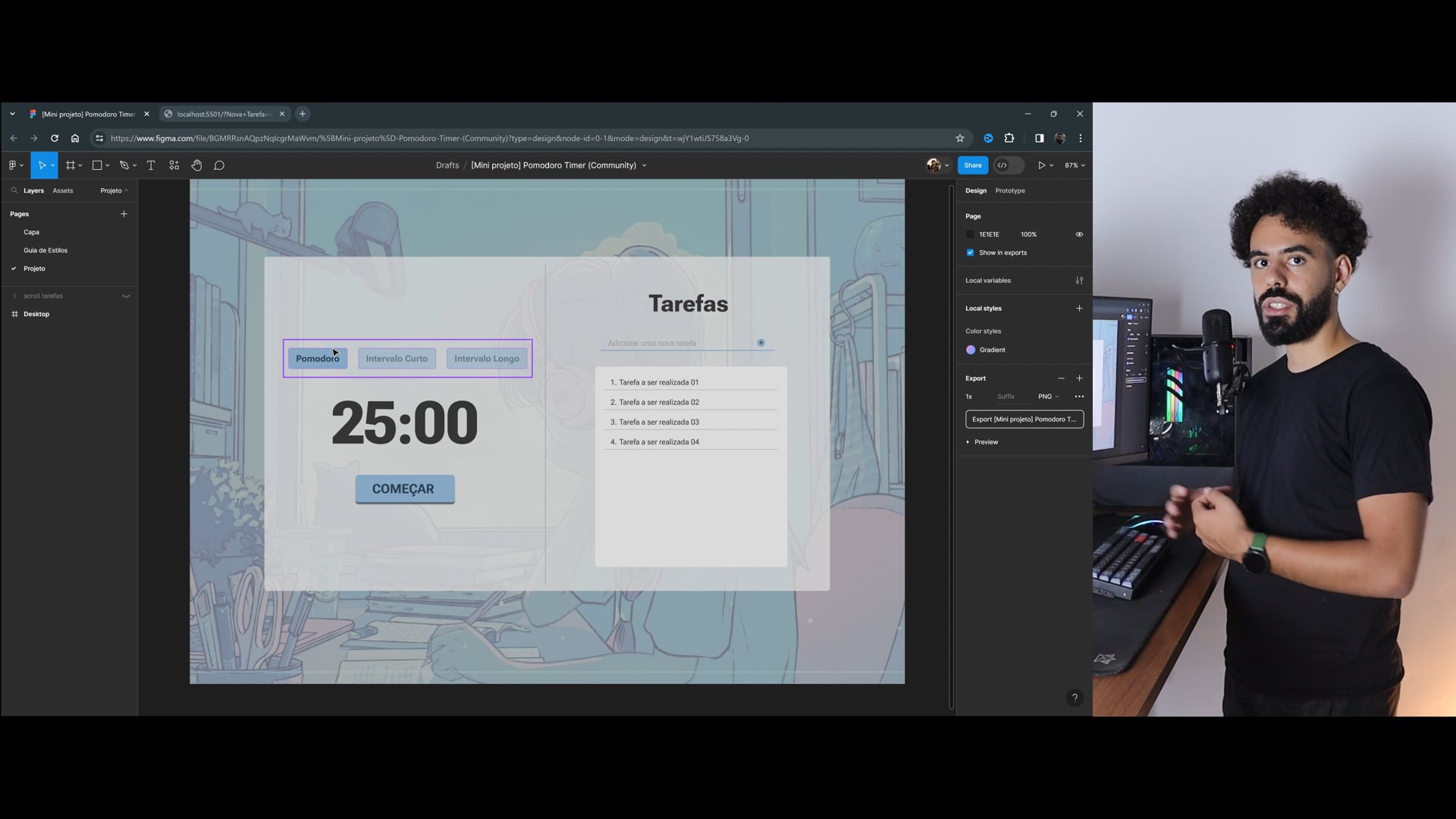Viewport: 1456px width, 819px height.
Task: Click the blue Share button
Action: (x=972, y=165)
